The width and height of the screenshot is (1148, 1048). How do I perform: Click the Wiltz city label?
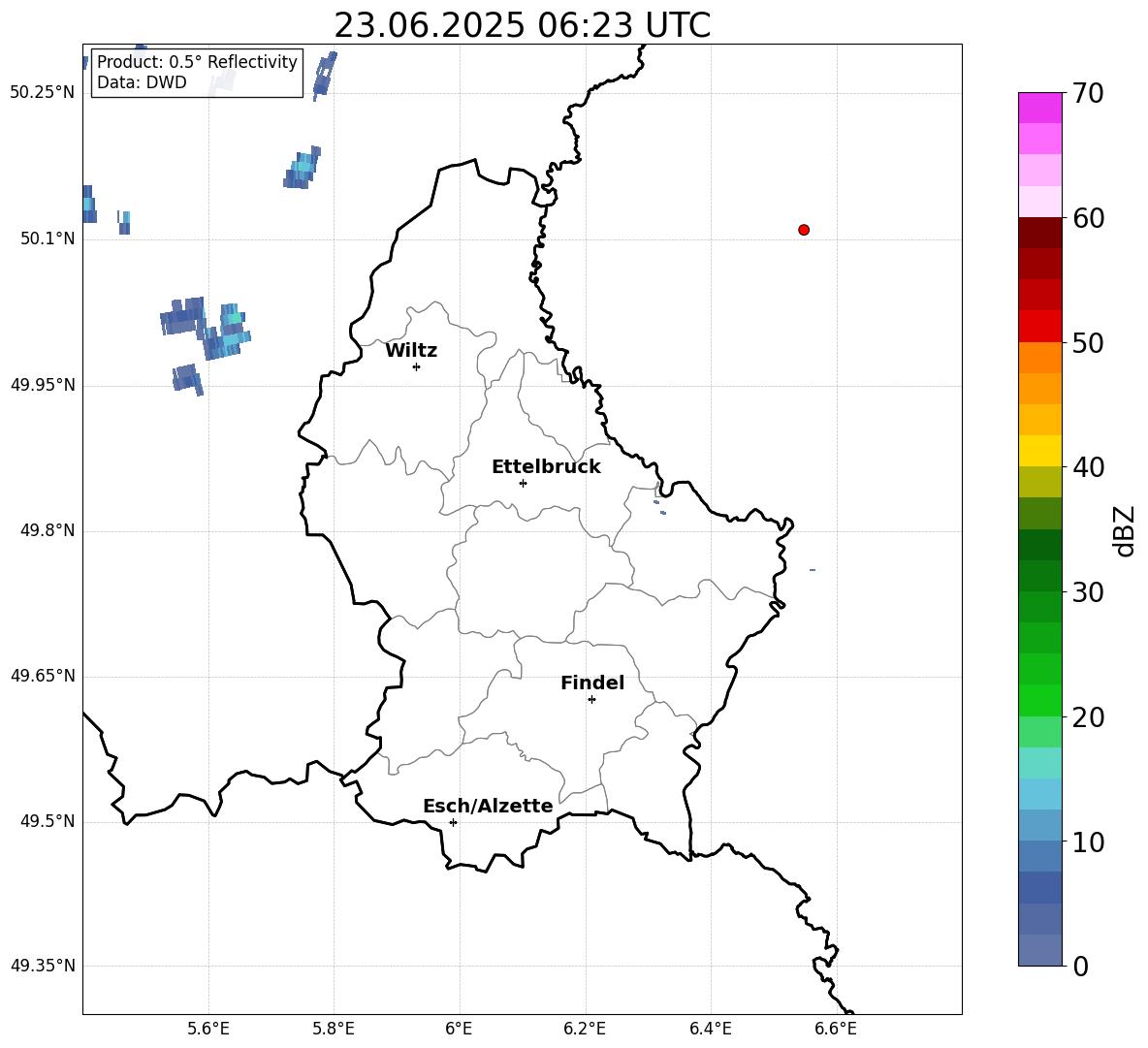[x=411, y=351]
